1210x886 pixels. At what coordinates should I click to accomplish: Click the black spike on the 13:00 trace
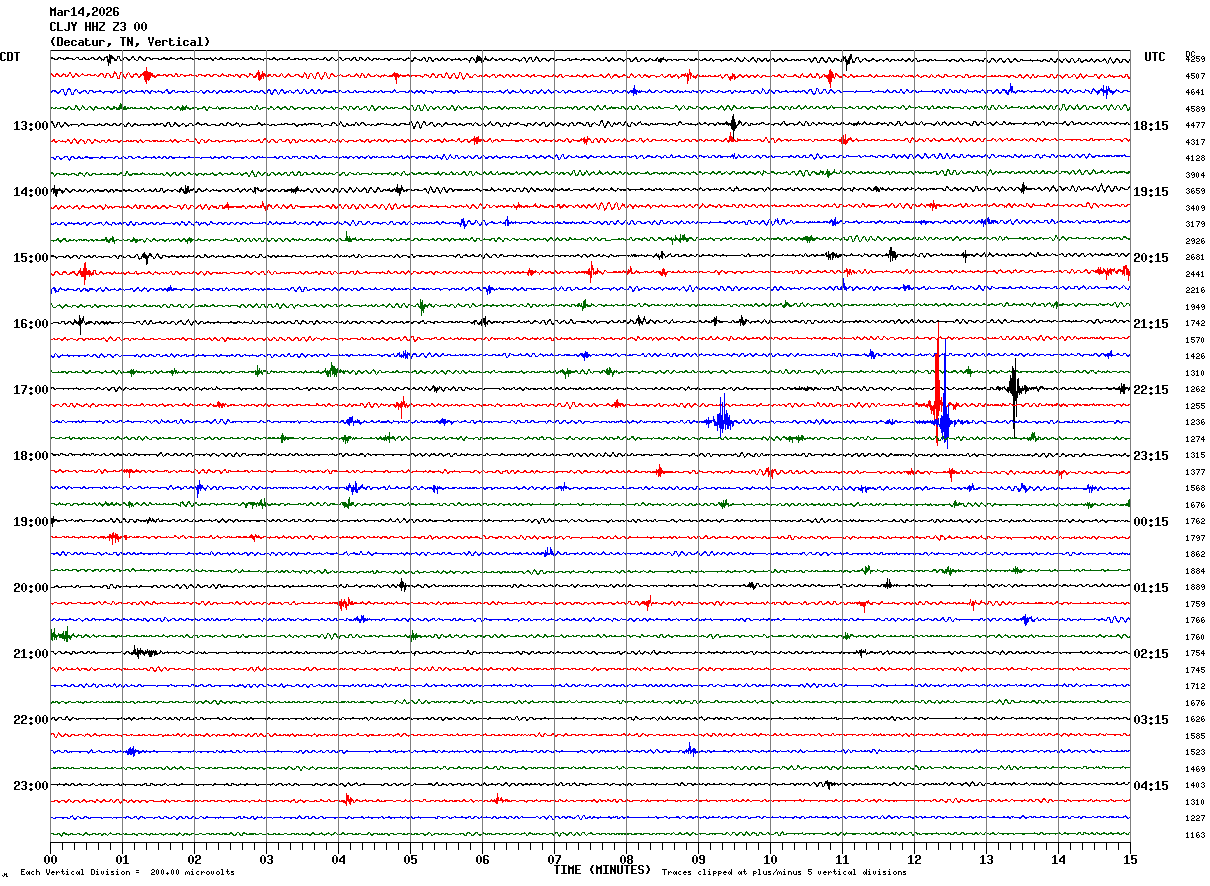click(733, 125)
